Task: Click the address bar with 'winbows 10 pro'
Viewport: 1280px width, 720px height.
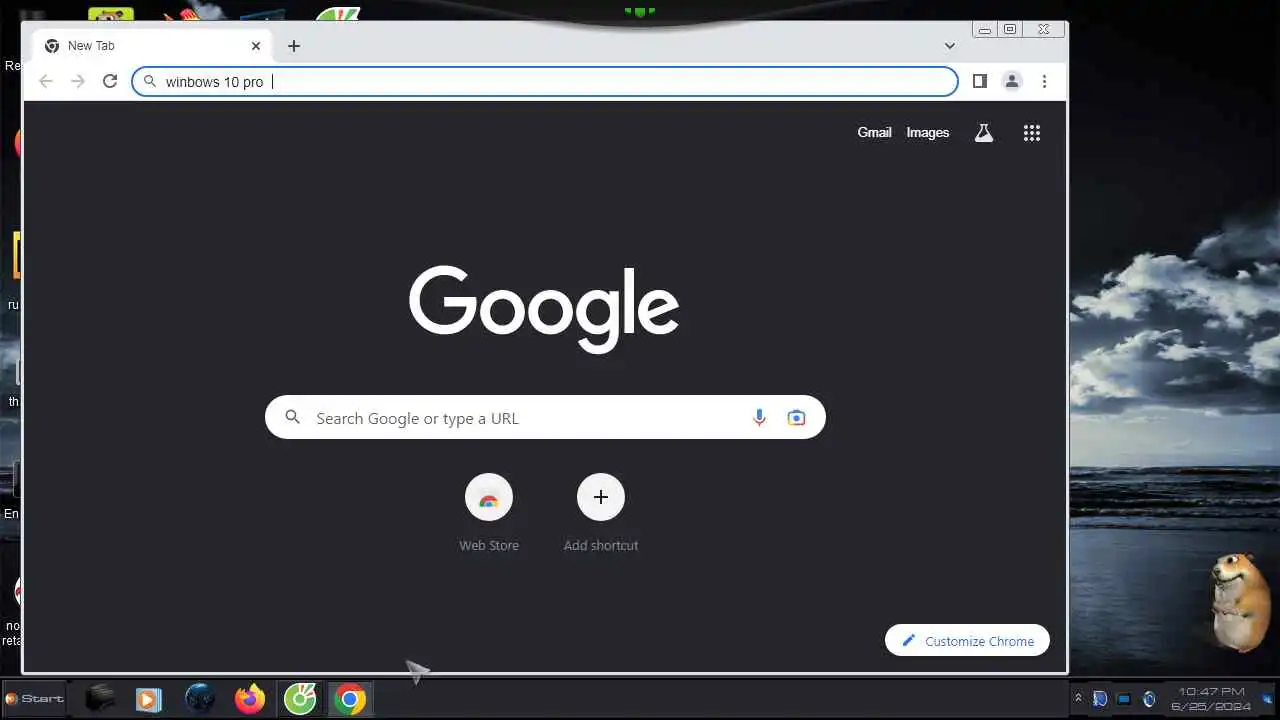Action: pos(545,81)
